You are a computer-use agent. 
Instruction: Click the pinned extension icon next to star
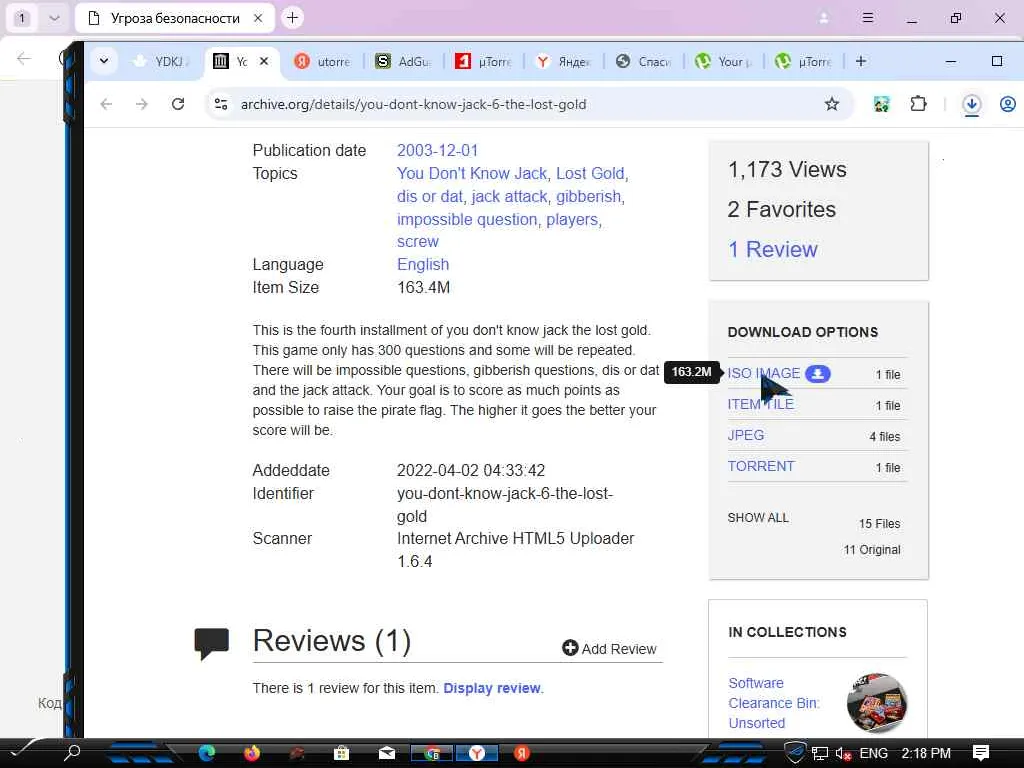pos(881,104)
